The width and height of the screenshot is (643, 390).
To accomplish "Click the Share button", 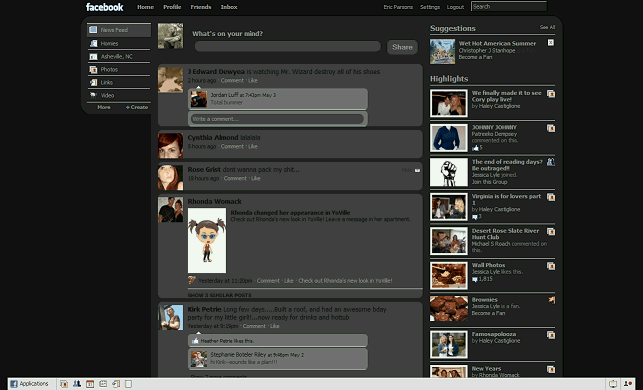I will click(402, 47).
